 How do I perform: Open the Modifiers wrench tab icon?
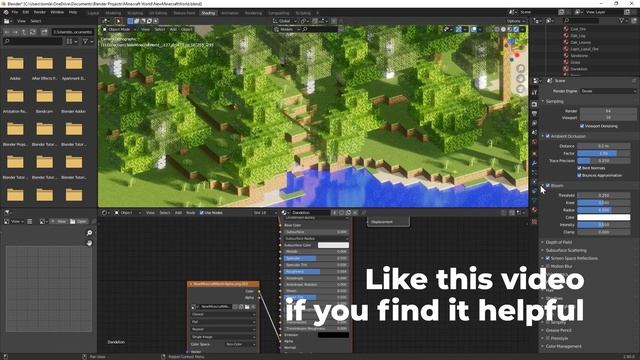coord(534,163)
